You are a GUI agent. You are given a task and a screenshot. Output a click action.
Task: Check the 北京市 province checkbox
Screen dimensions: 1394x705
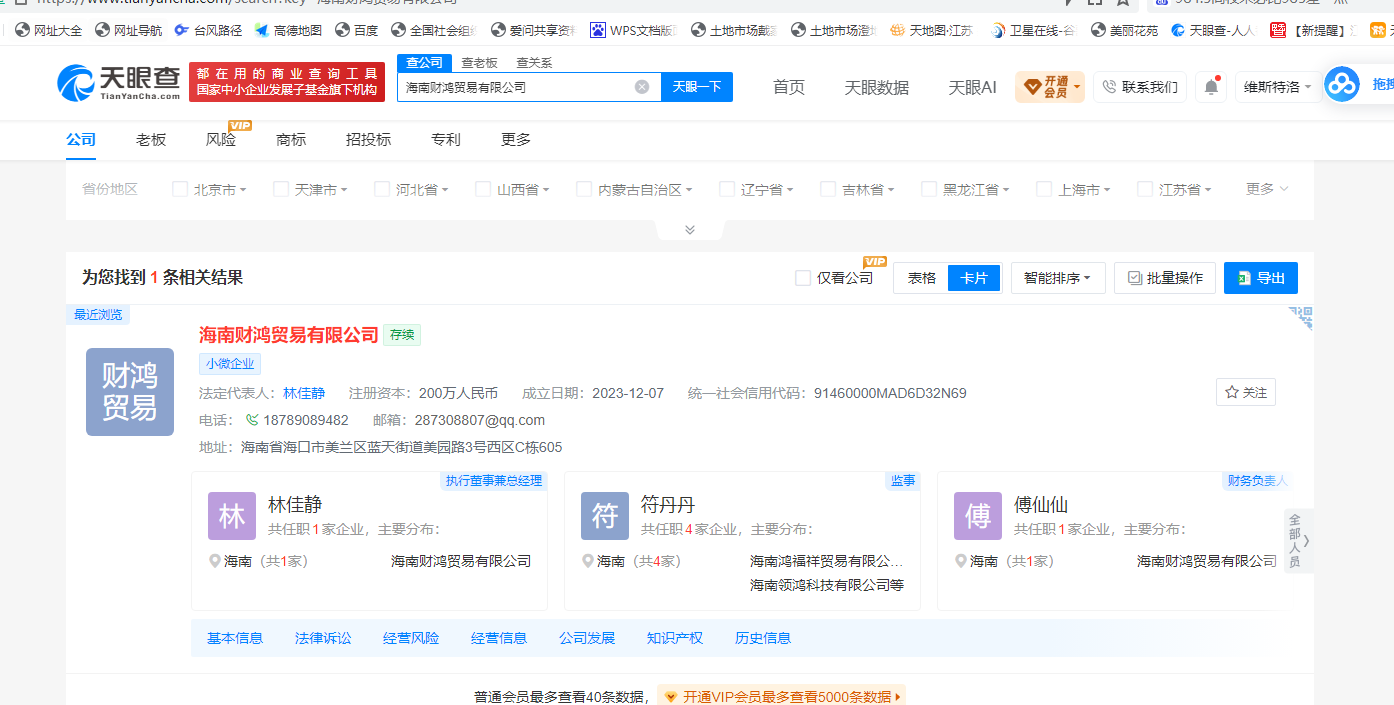coord(180,189)
